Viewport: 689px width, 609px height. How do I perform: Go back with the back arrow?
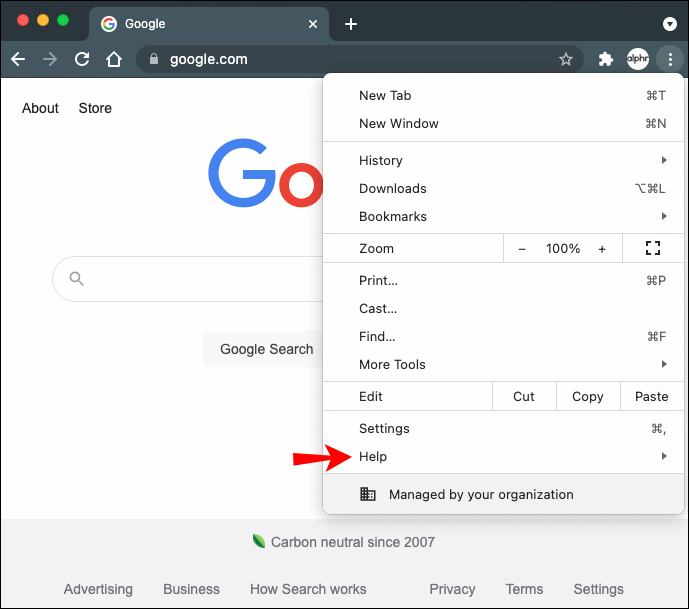pyautogui.click(x=18, y=59)
